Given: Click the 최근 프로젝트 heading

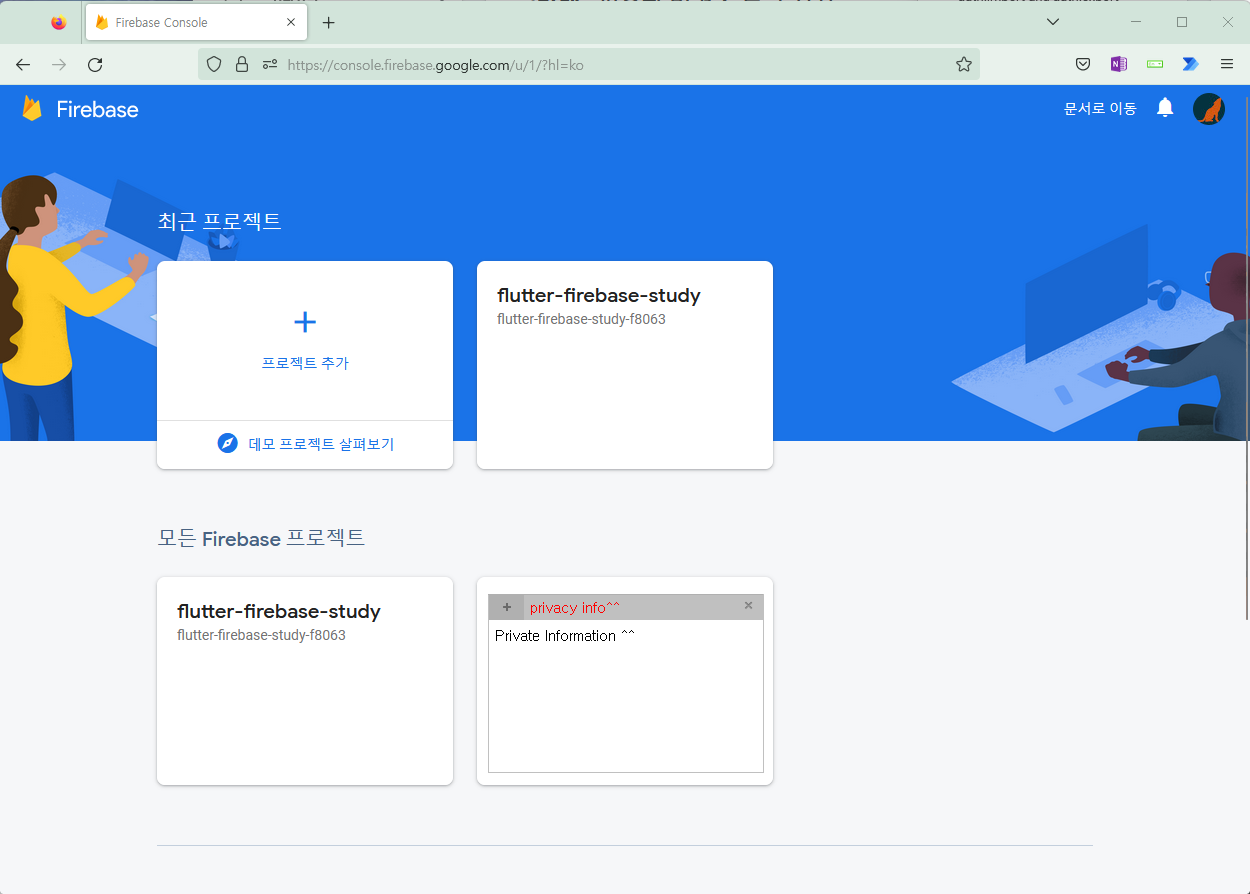Looking at the screenshot, I should point(219,222).
